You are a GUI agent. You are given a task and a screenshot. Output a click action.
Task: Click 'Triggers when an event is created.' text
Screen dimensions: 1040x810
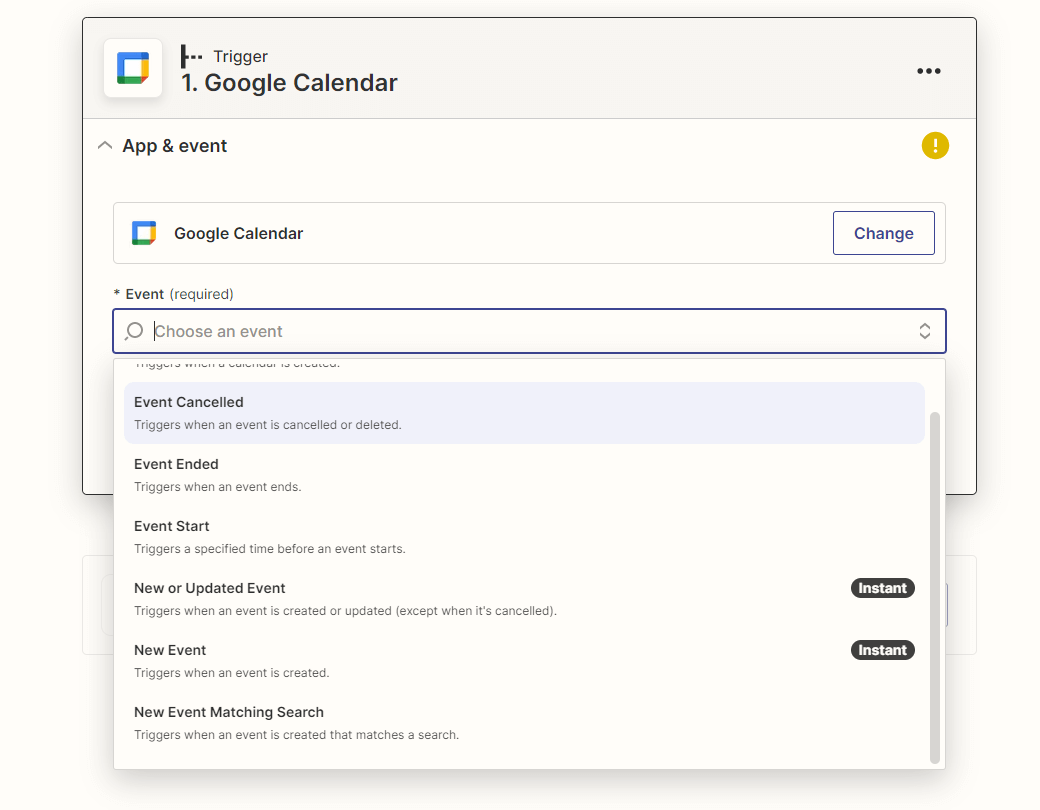pos(231,673)
